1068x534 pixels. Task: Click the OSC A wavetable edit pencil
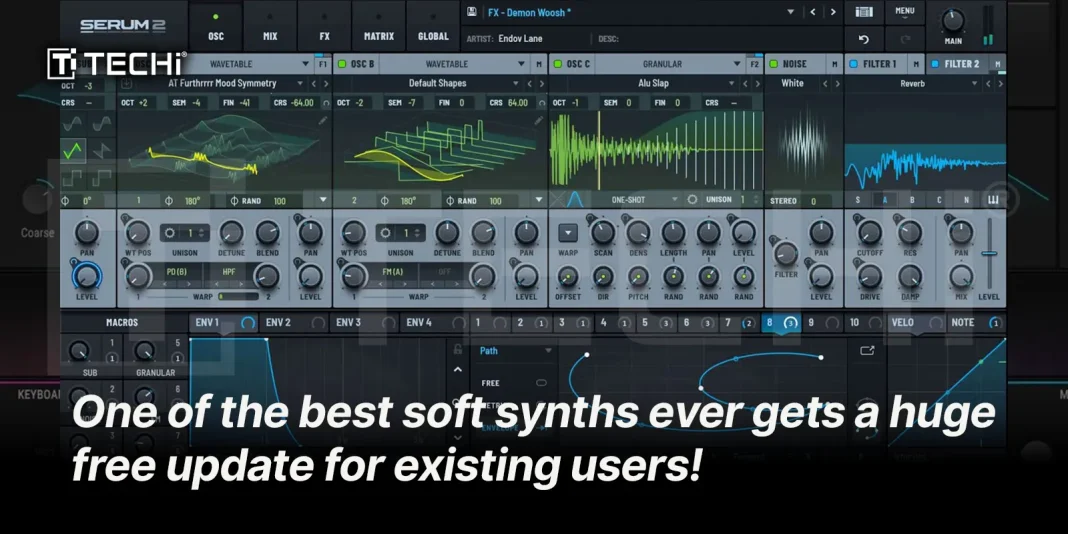click(x=322, y=121)
